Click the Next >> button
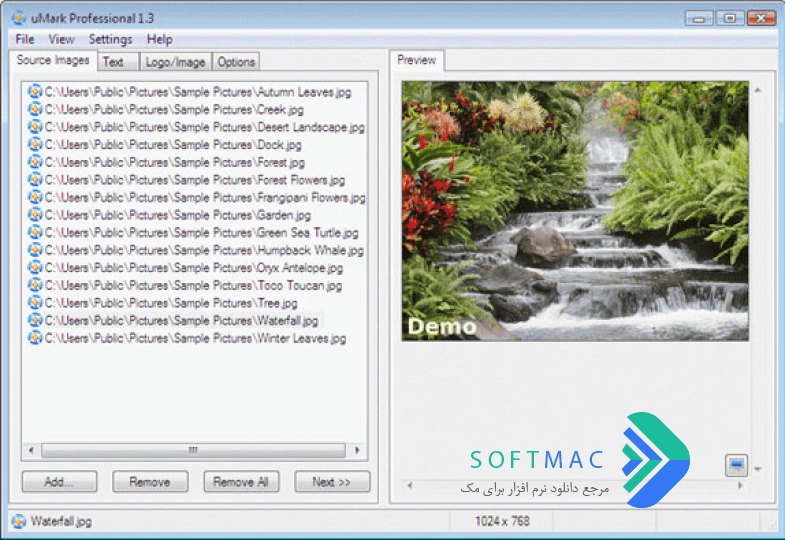785x540 pixels. point(332,481)
